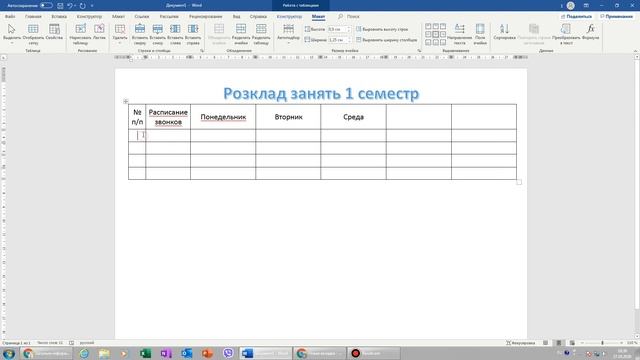Open the table tools Design (Конструктор) tab
The width and height of the screenshot is (640, 360).
289,16
